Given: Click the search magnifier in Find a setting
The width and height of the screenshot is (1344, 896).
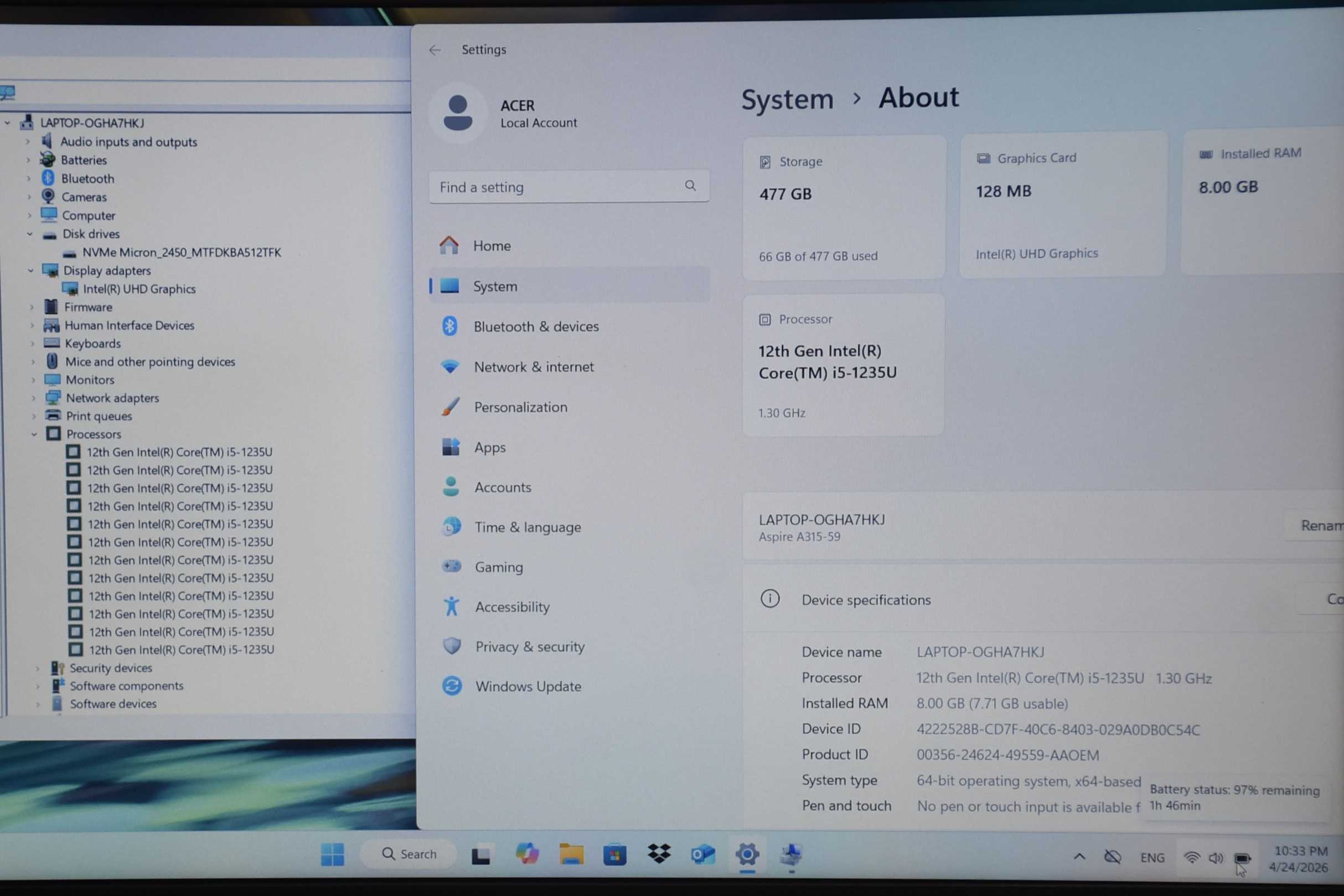Looking at the screenshot, I should coord(690,186).
